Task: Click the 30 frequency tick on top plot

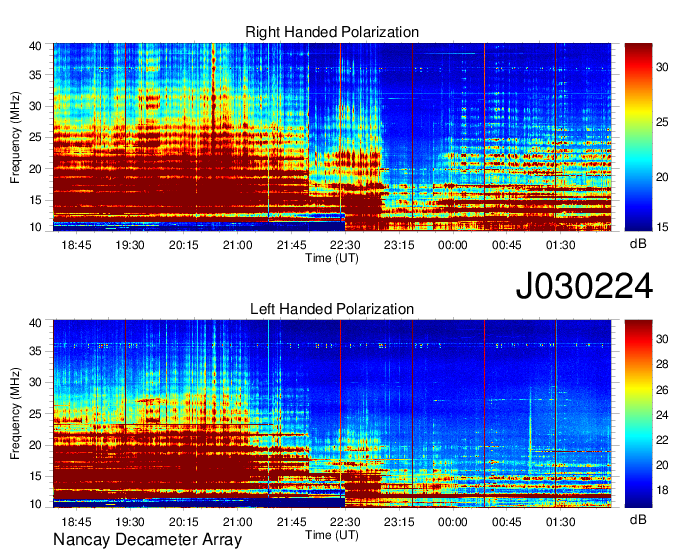Action: [x=35, y=106]
